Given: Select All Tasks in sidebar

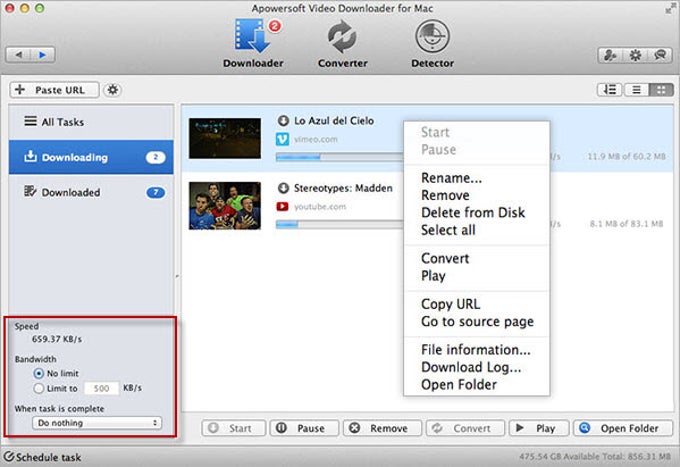Looking at the screenshot, I should [x=91, y=122].
